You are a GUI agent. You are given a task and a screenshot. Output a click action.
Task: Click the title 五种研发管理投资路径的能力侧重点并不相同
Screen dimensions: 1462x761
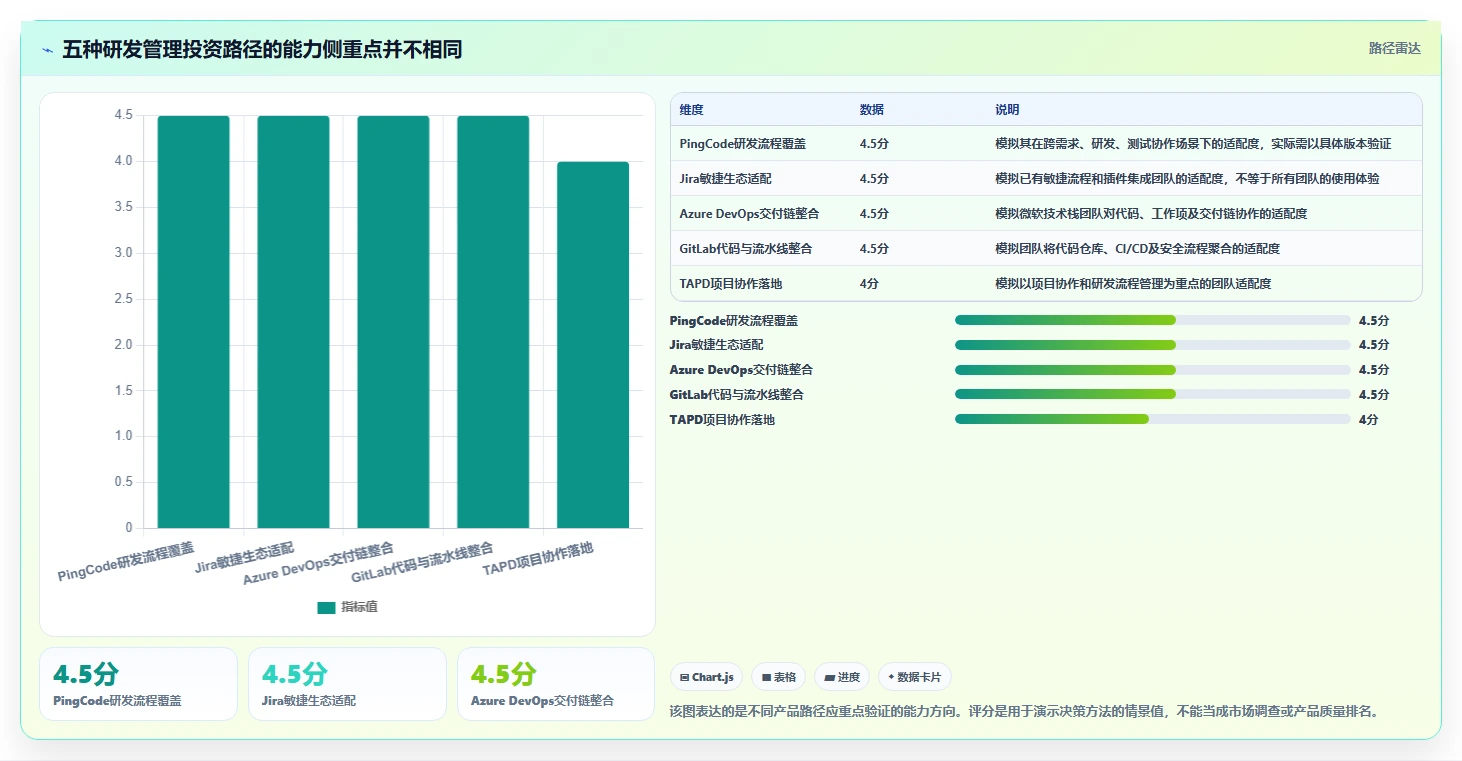click(x=262, y=49)
